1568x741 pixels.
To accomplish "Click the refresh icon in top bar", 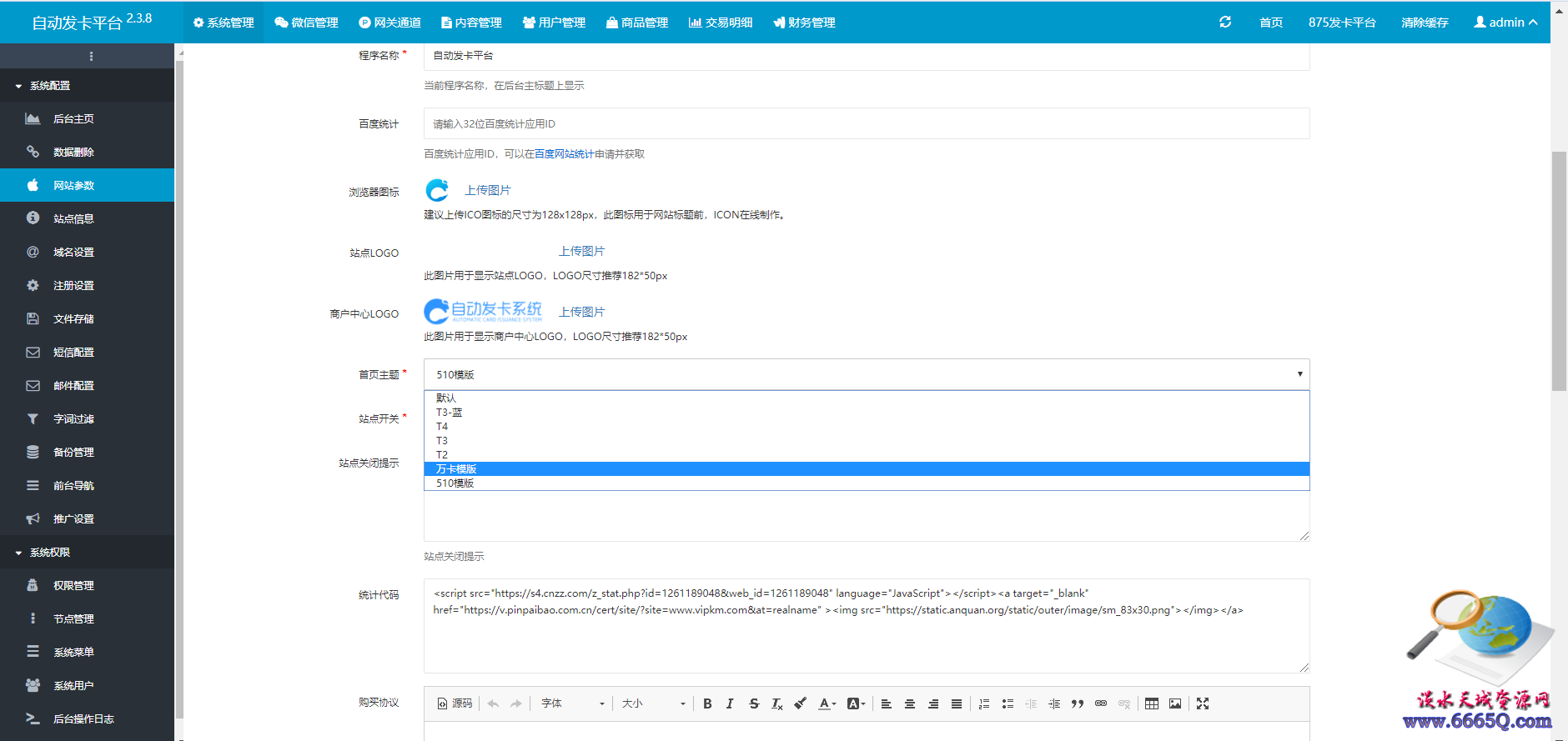I will click(x=1225, y=22).
